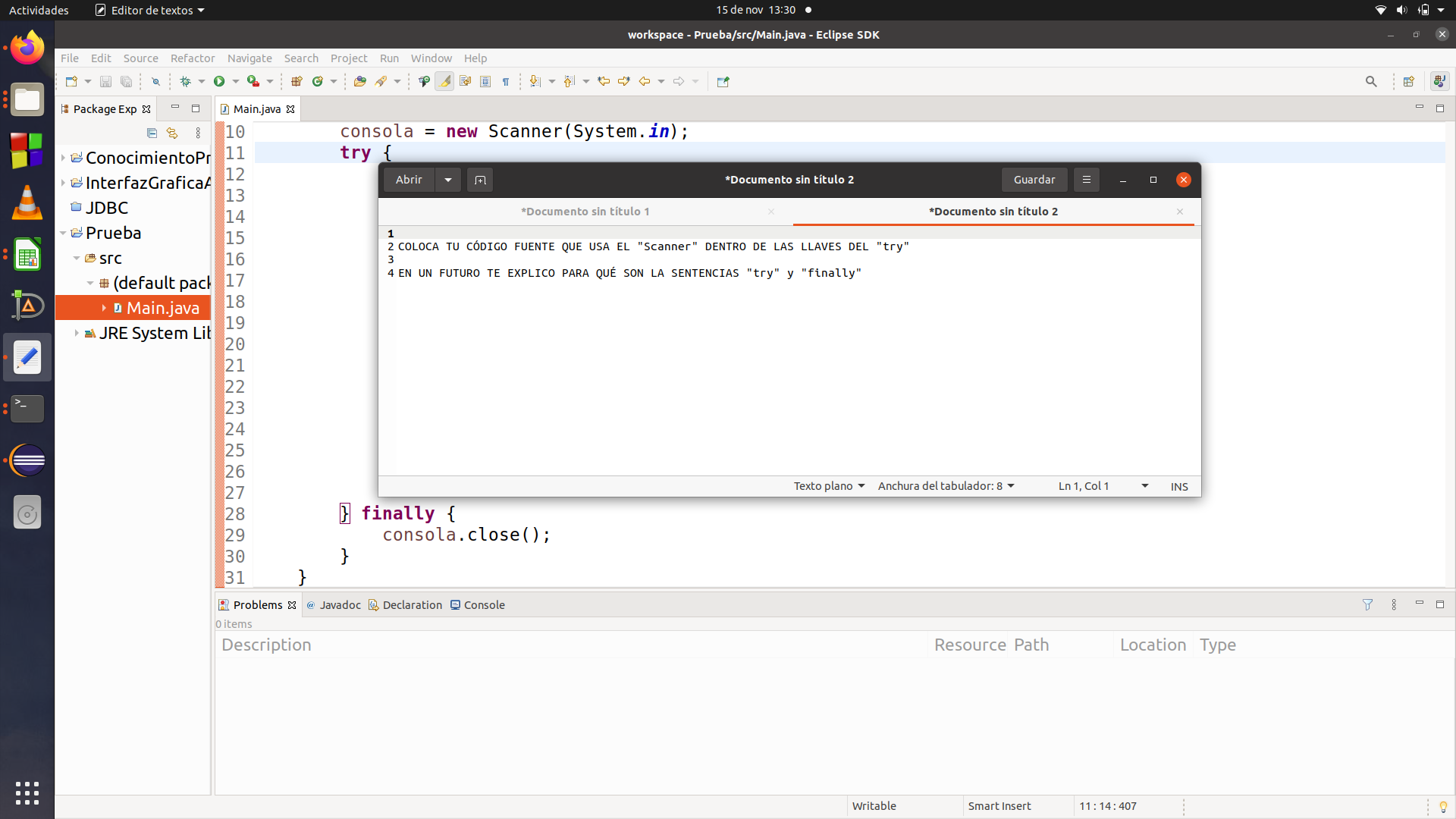Image resolution: width=1456 pixels, height=819 pixels.
Task: Open the hamburger menu in text editor
Action: pos(1087,180)
